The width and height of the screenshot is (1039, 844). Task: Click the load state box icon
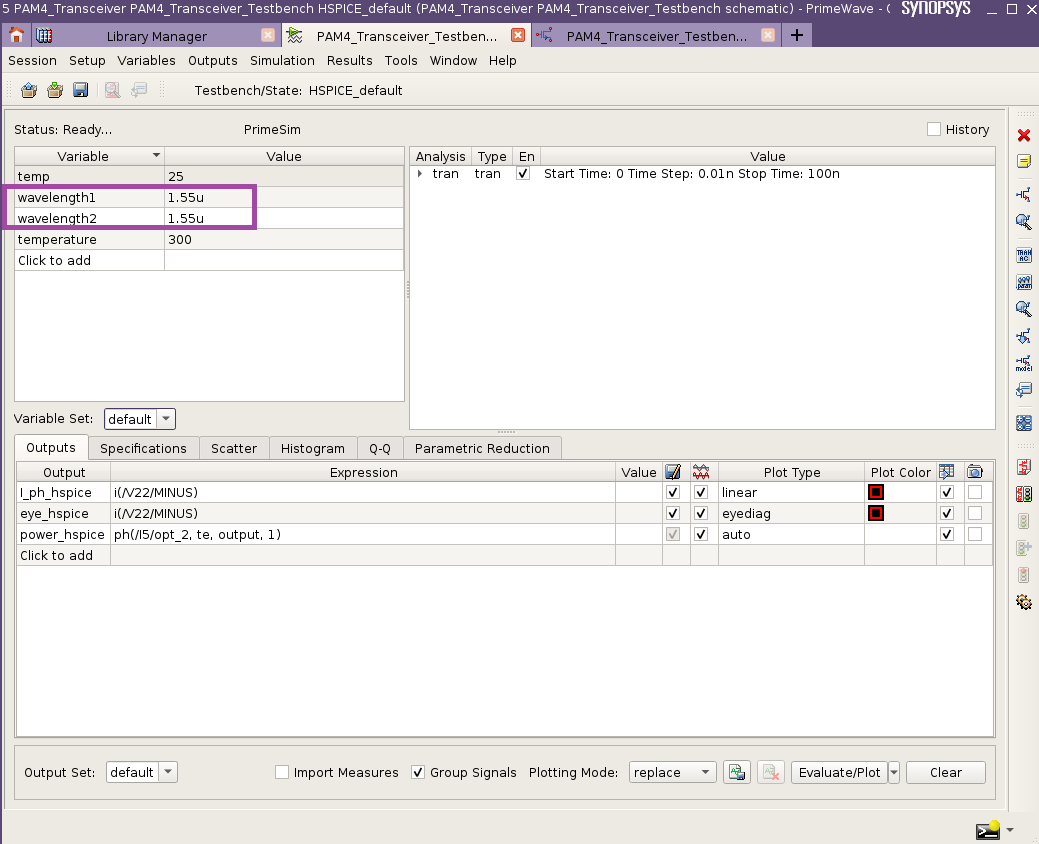pos(28,90)
